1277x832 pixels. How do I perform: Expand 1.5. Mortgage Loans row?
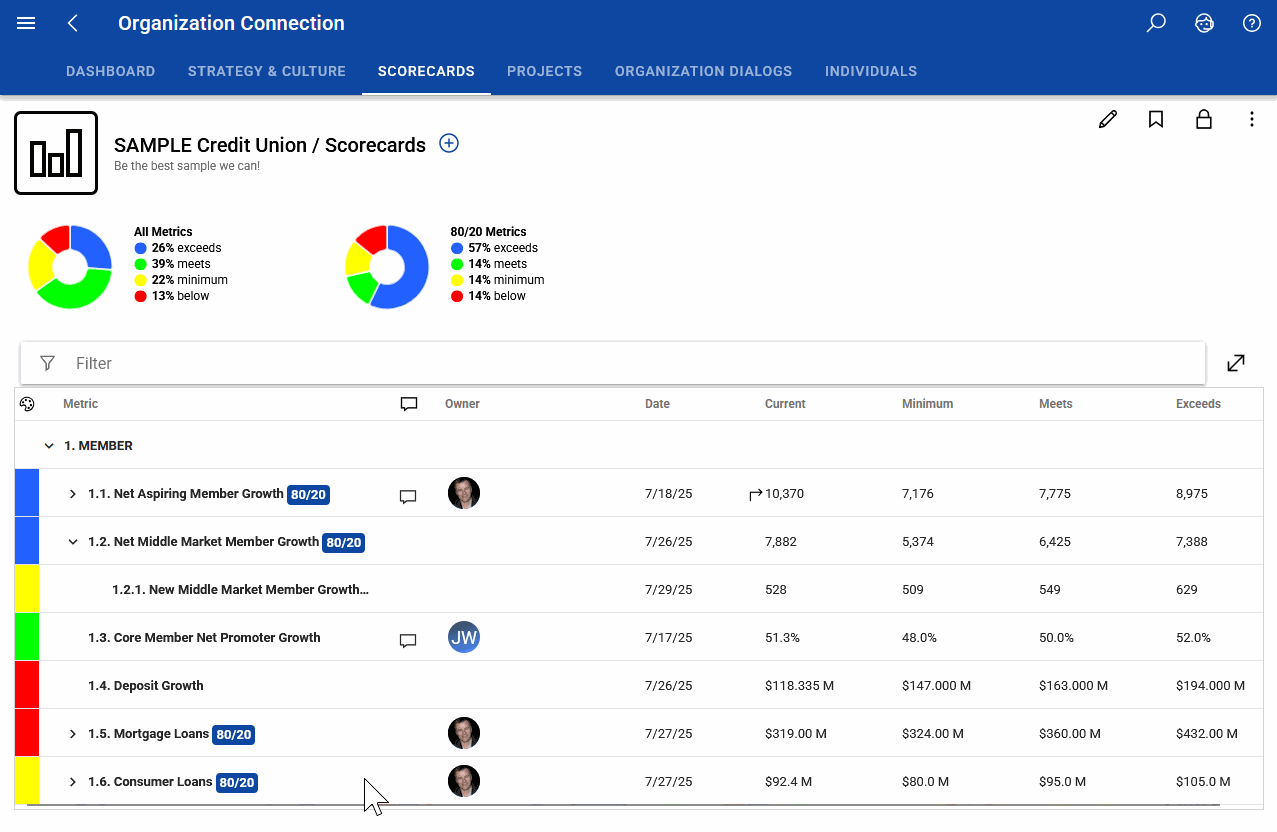pyautogui.click(x=72, y=734)
